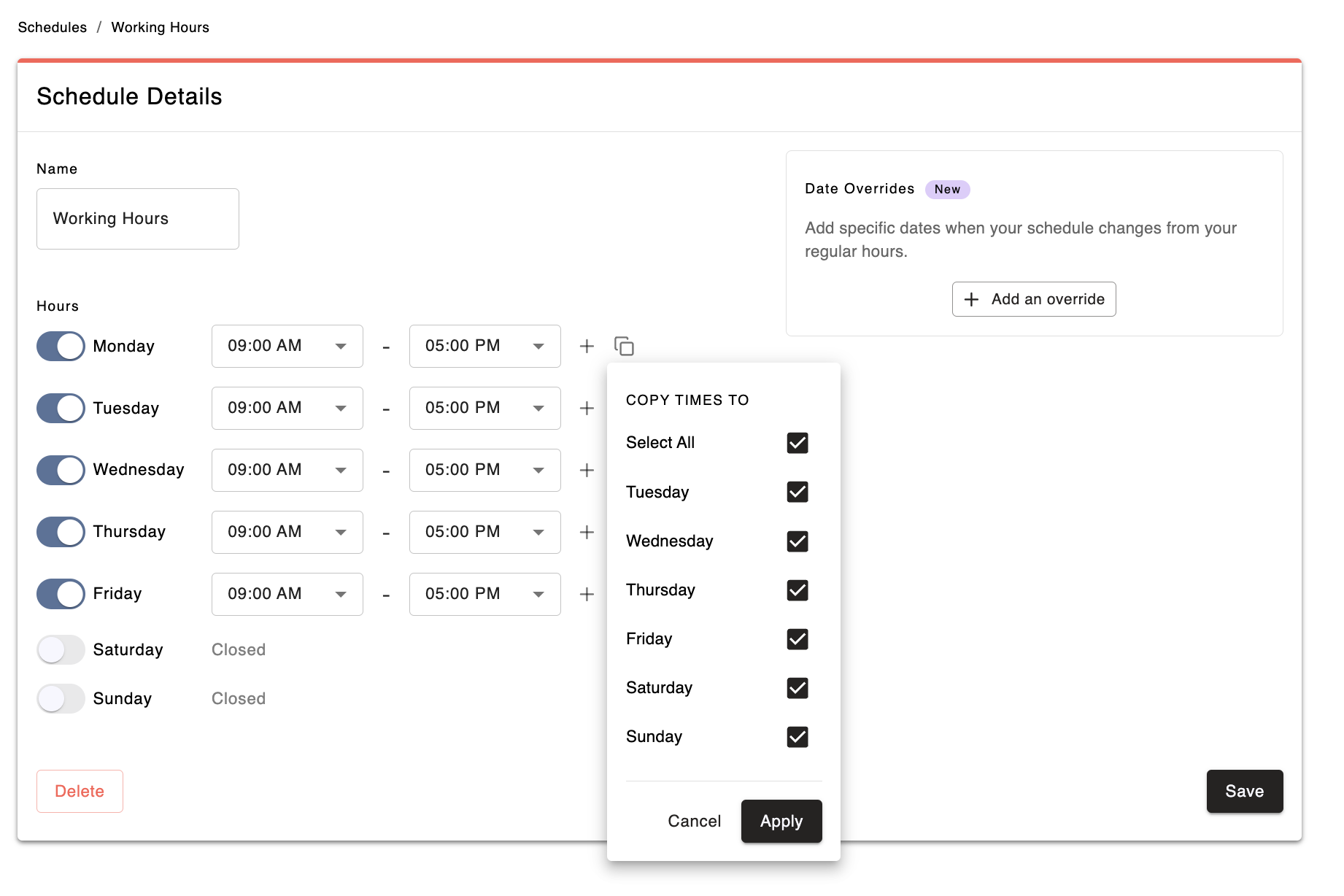Enable the Sunday toggle
The width and height of the screenshot is (1344, 896).
tap(61, 698)
